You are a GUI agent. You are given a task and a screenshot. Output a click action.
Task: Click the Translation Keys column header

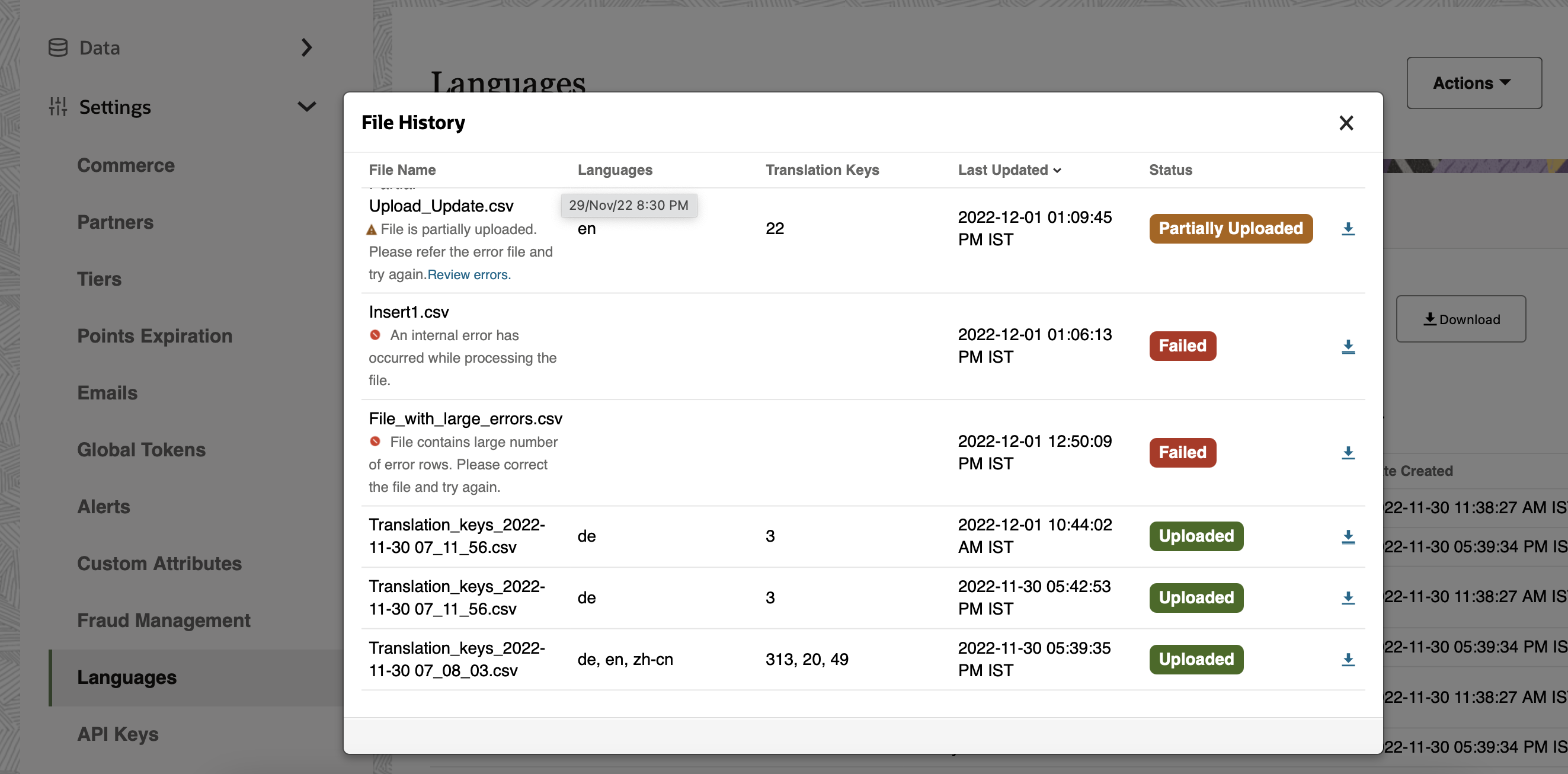tap(822, 170)
